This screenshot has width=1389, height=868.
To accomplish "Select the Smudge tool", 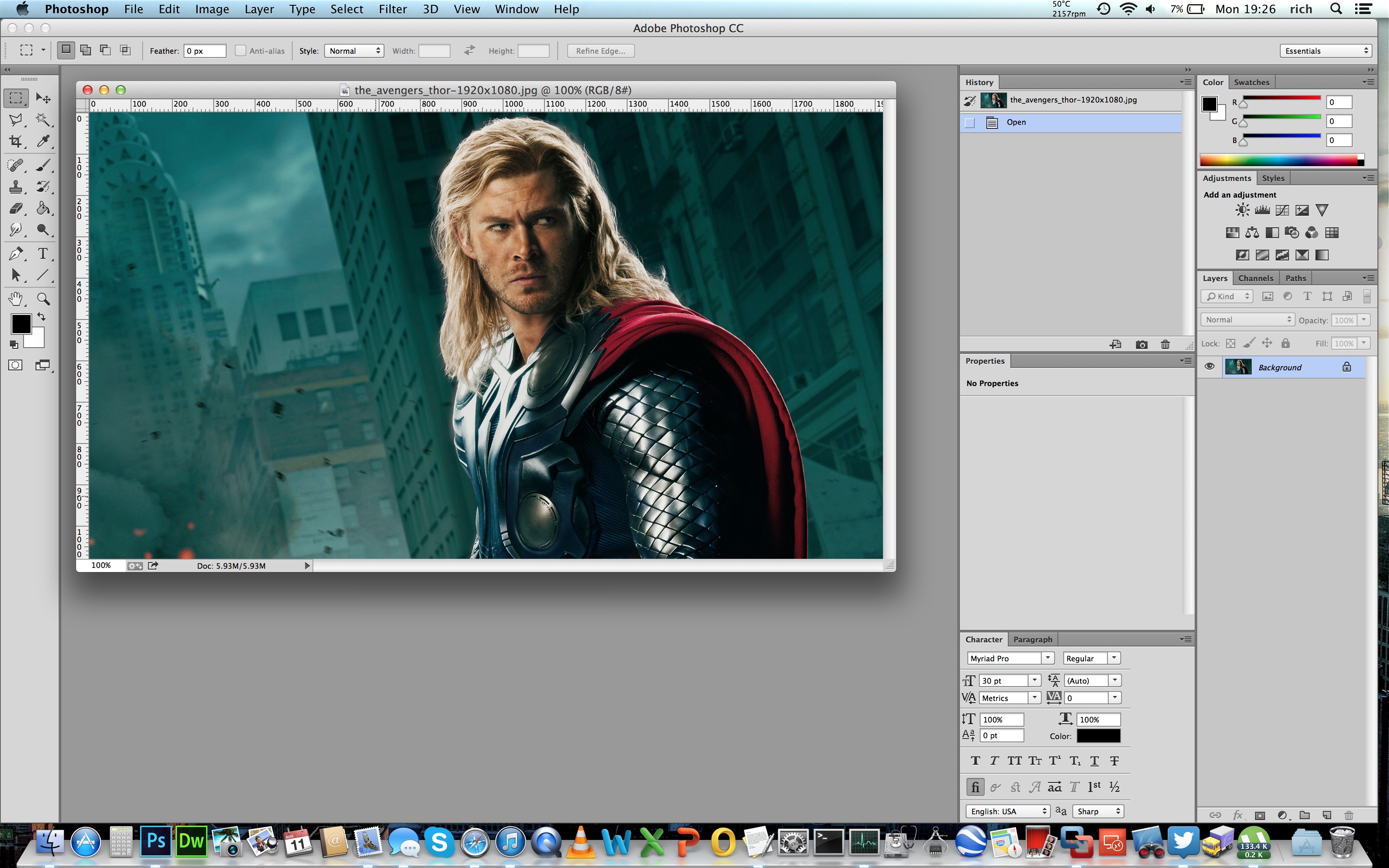I will tap(15, 230).
